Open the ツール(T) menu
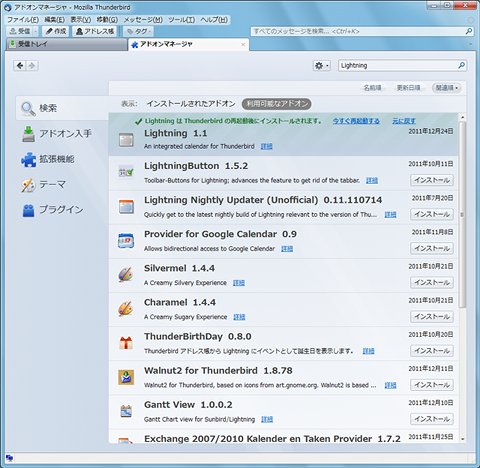This screenshot has height=468, width=480. tap(181, 20)
